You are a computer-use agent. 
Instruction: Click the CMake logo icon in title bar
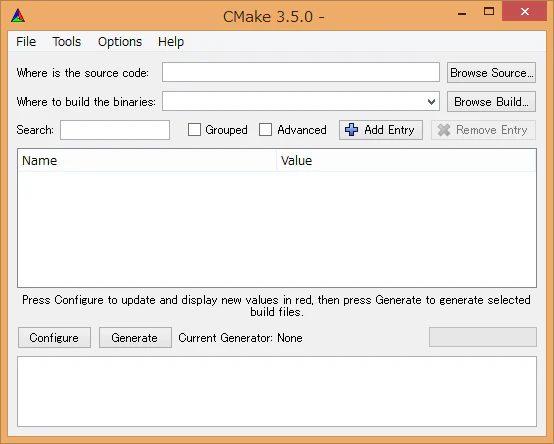[x=18, y=16]
